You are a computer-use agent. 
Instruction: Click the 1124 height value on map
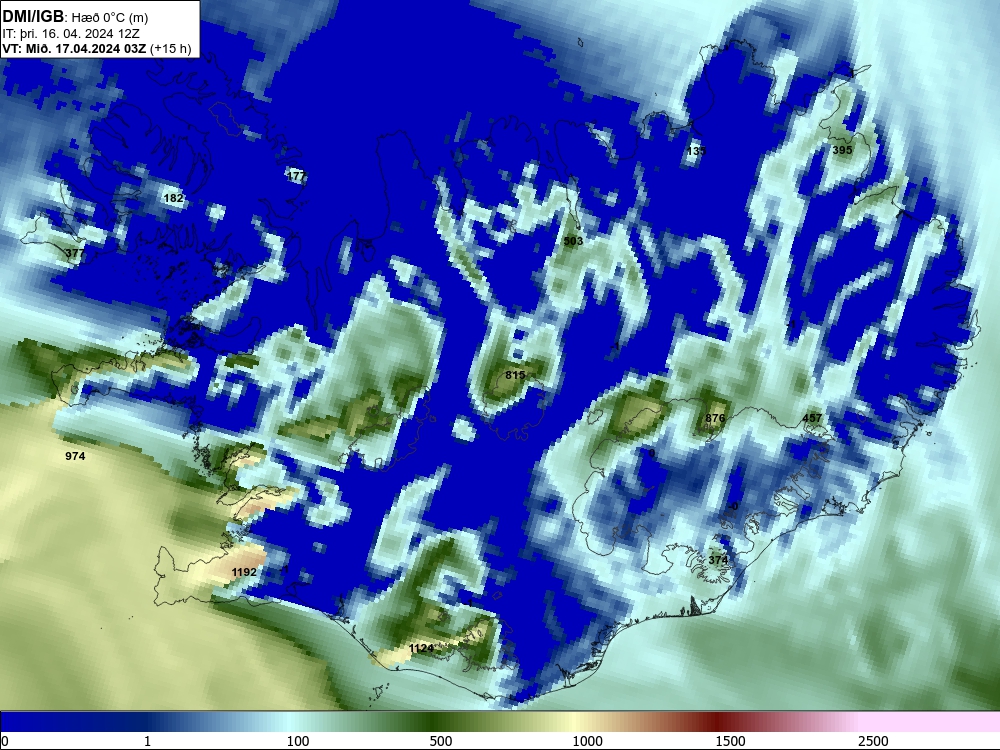(x=421, y=648)
